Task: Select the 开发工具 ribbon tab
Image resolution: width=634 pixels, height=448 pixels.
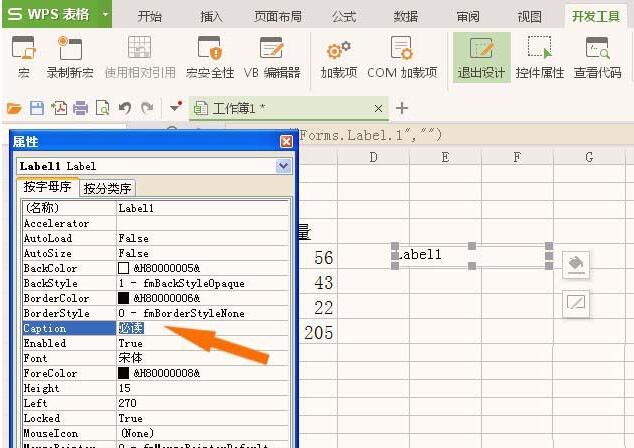Action: (596, 16)
